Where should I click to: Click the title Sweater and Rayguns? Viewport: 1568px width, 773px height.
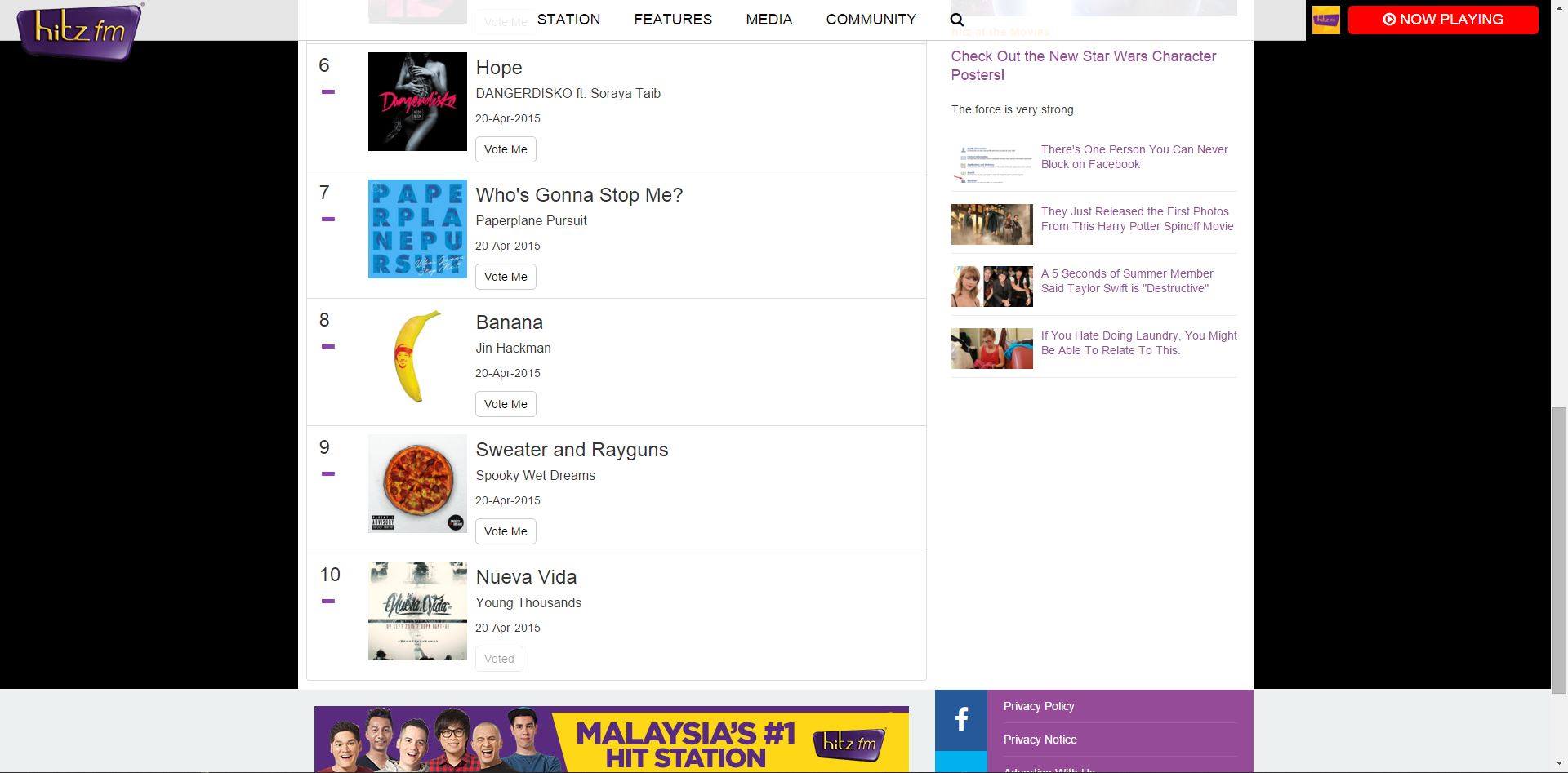[572, 450]
